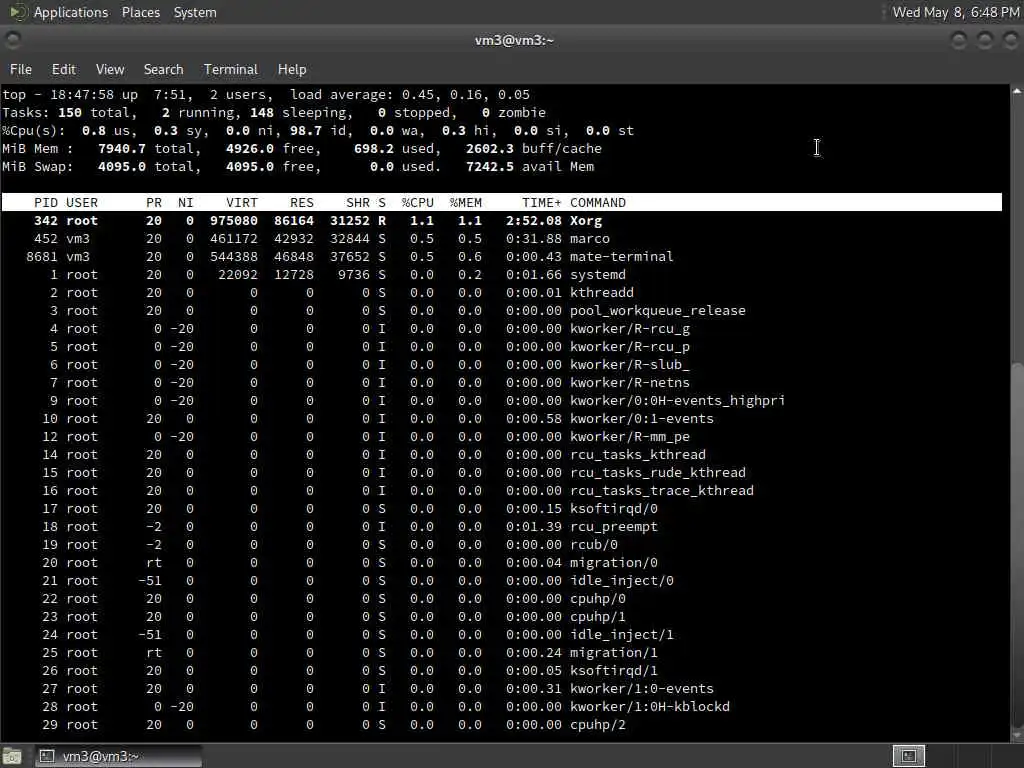Open the Applications panel menu
This screenshot has height=768, width=1024.
pyautogui.click(x=71, y=12)
